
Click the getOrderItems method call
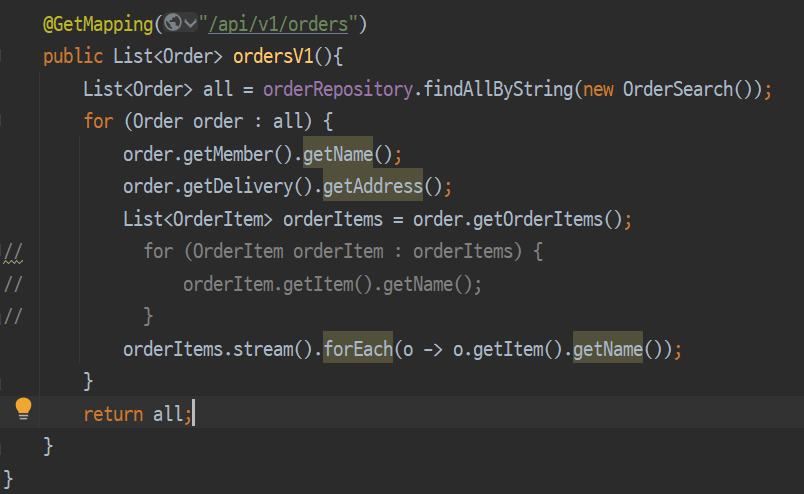tap(537, 220)
